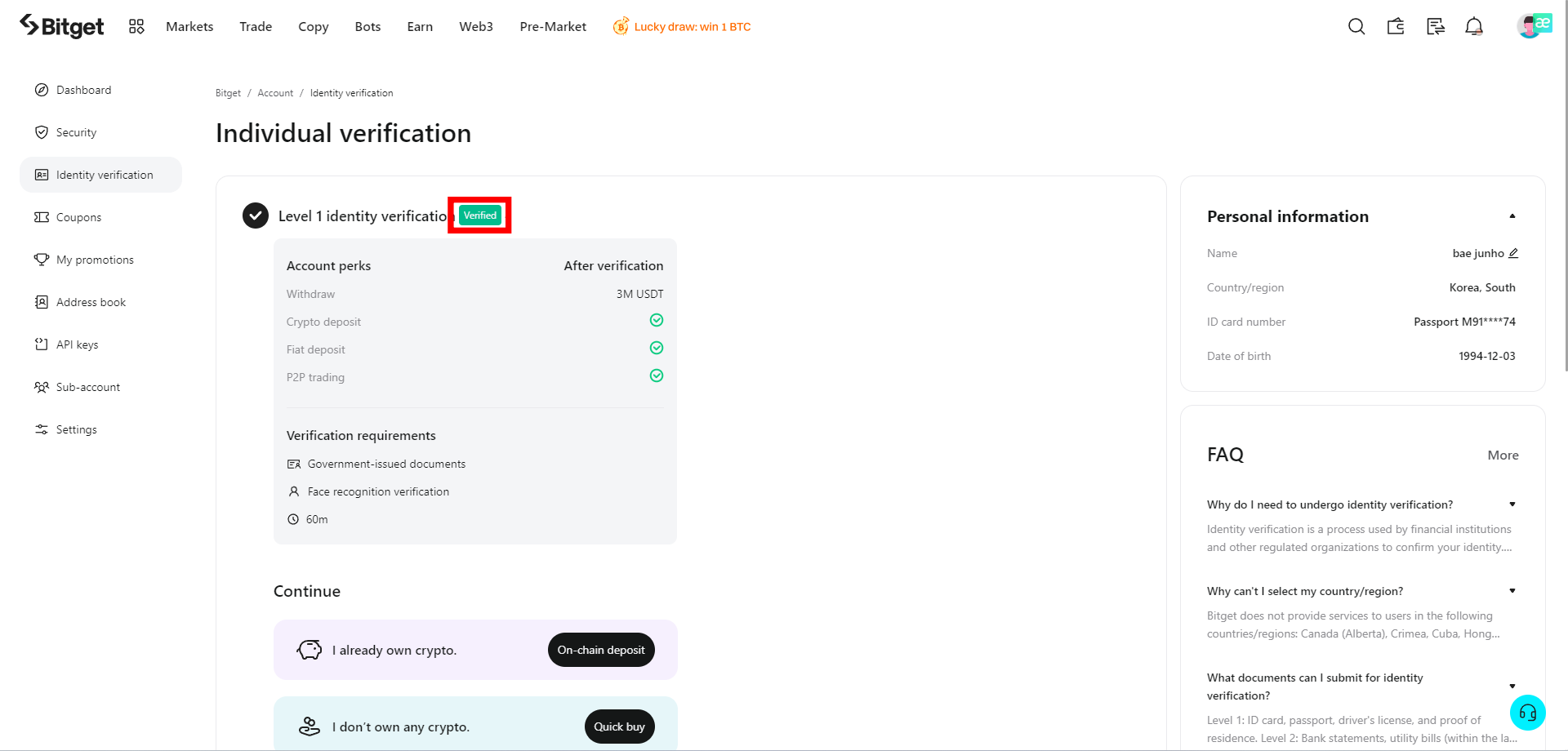Expand 'What documents can I submit' FAQ
Viewport: 1568px width, 751px height.
(1512, 687)
